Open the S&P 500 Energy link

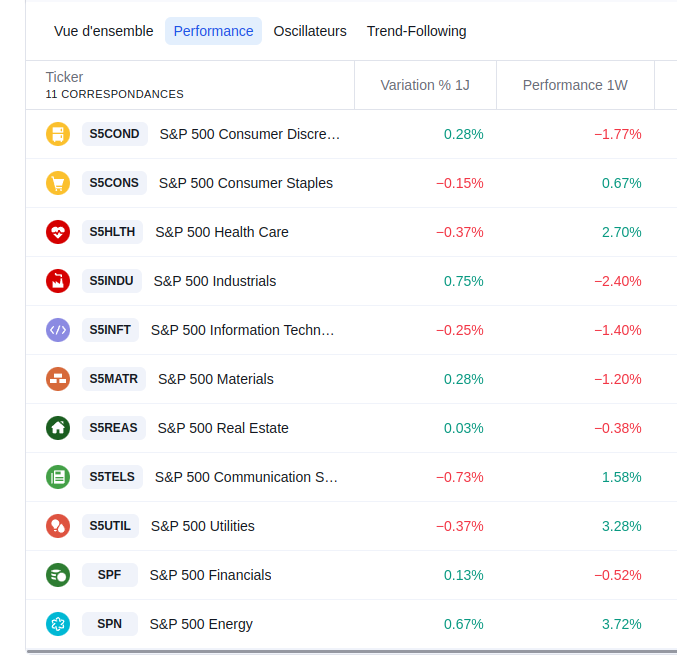point(201,624)
